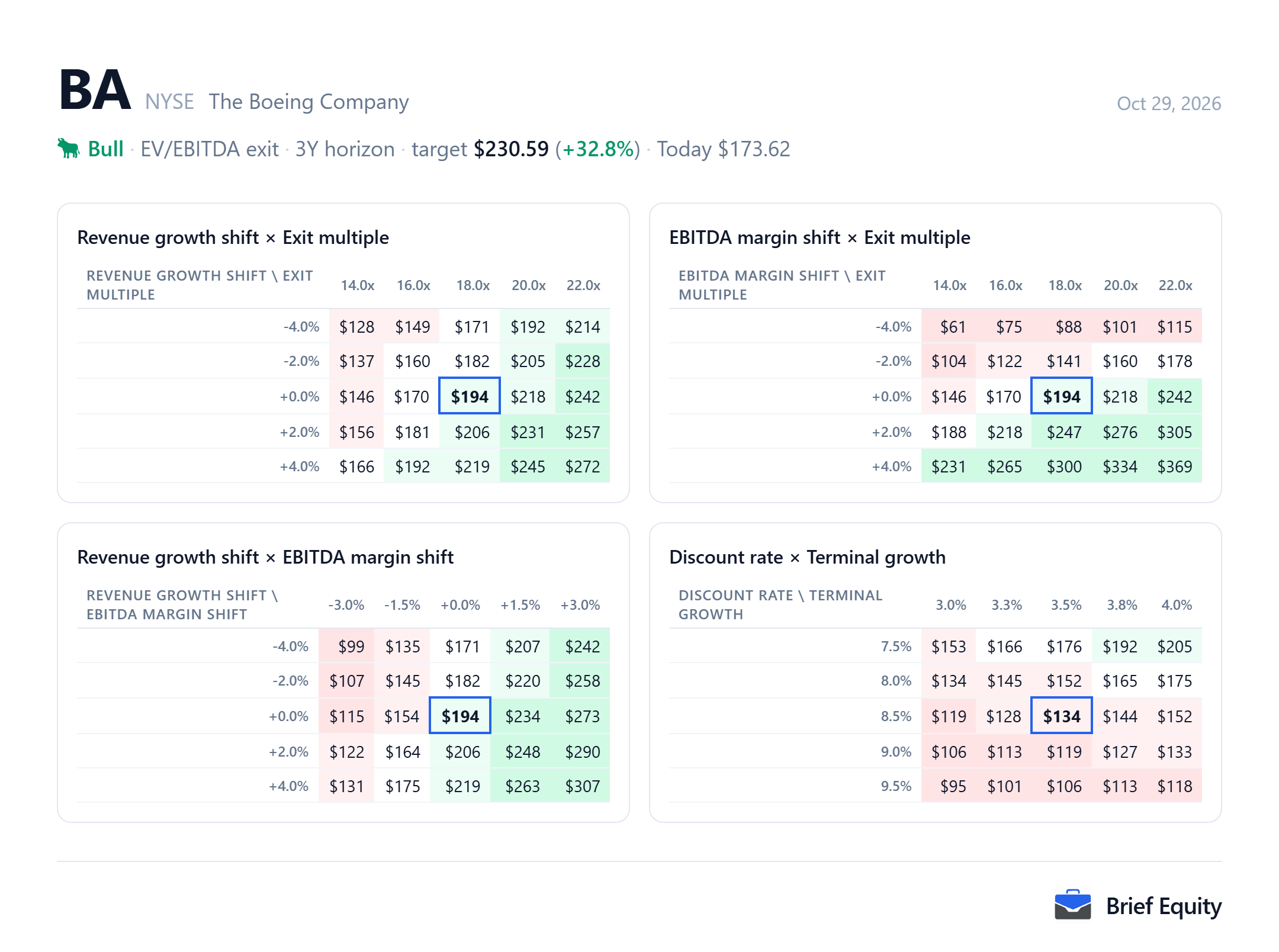Click the 3Y horizon label

[x=345, y=149]
